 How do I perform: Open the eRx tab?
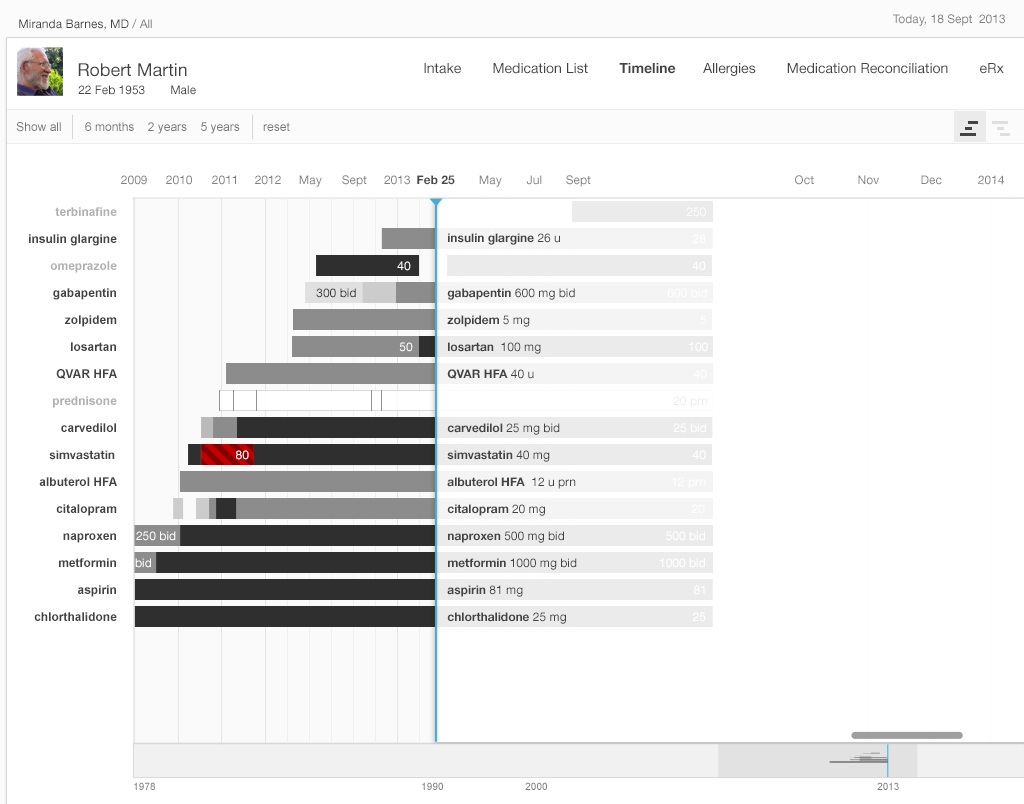(x=991, y=68)
